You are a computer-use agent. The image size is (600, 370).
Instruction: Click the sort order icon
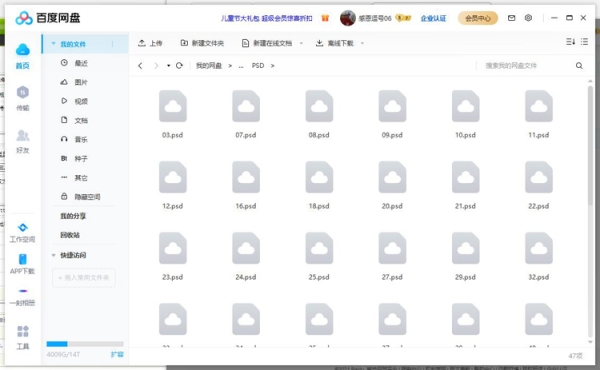point(570,42)
